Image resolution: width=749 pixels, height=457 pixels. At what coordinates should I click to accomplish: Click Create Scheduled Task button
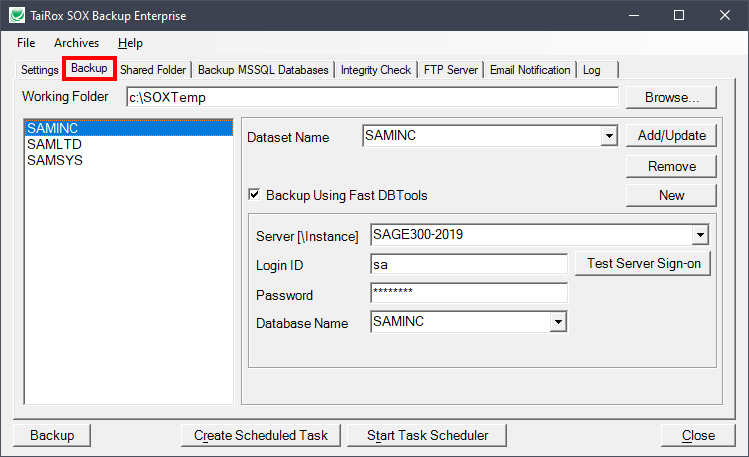coord(260,435)
